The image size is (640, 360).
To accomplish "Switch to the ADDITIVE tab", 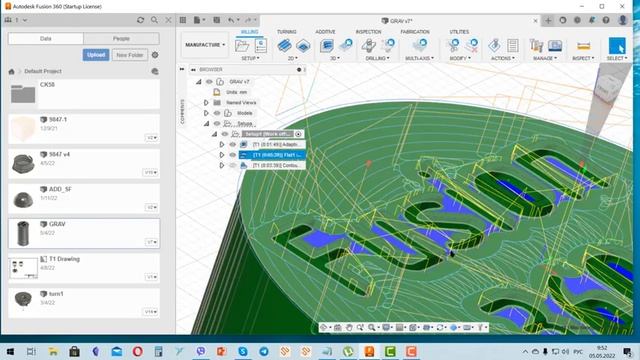I will click(325, 32).
